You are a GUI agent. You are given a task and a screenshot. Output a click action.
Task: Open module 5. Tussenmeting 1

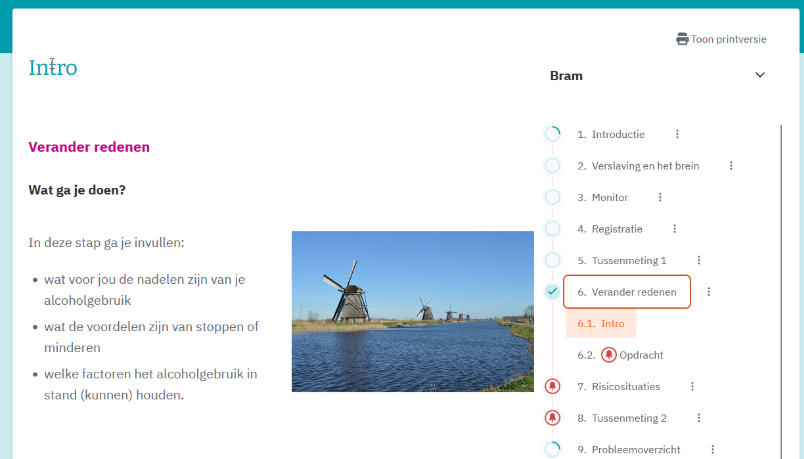pyautogui.click(x=622, y=261)
